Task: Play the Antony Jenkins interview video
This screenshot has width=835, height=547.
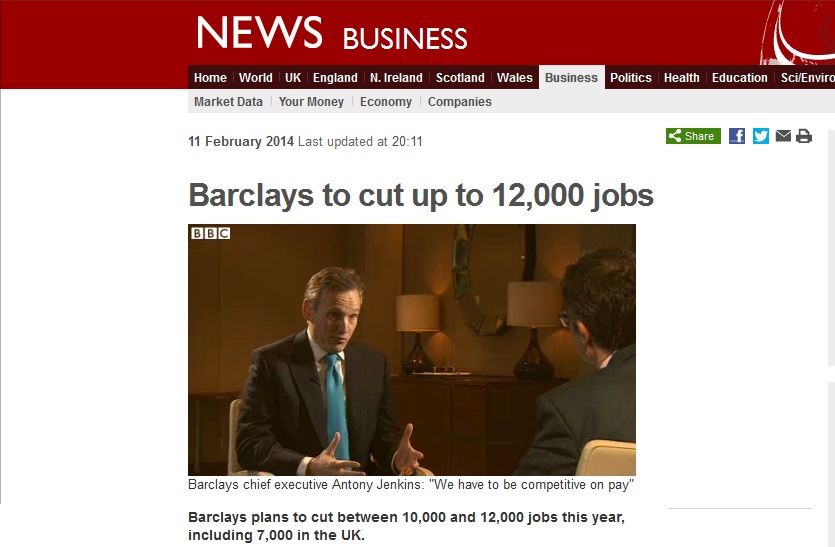Action: [412, 350]
